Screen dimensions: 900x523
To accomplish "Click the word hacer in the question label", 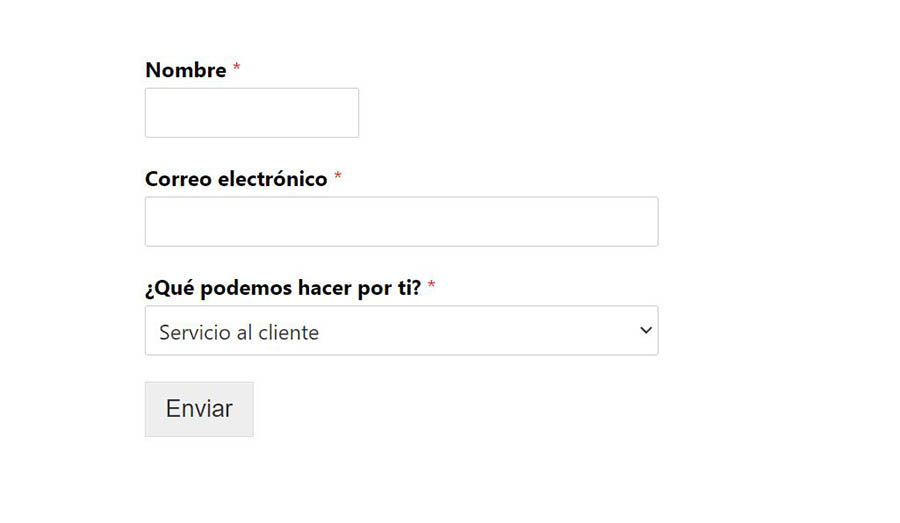I will pos(324,288).
